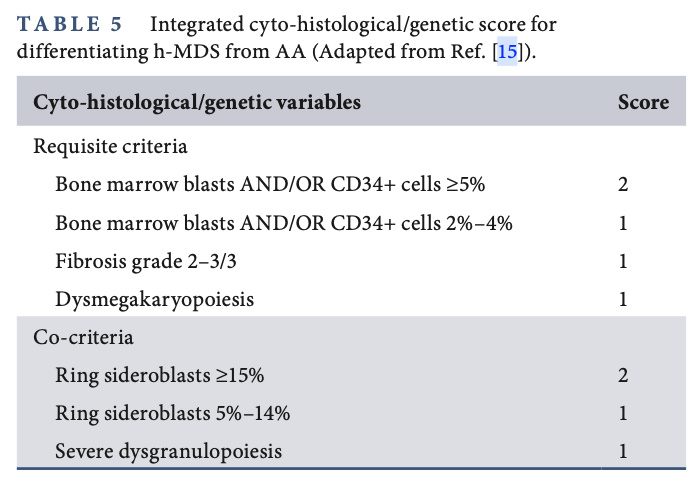Select the score for Severe dysgranulopoiesis row
Viewport: 696px width, 482px height.
(x=623, y=451)
